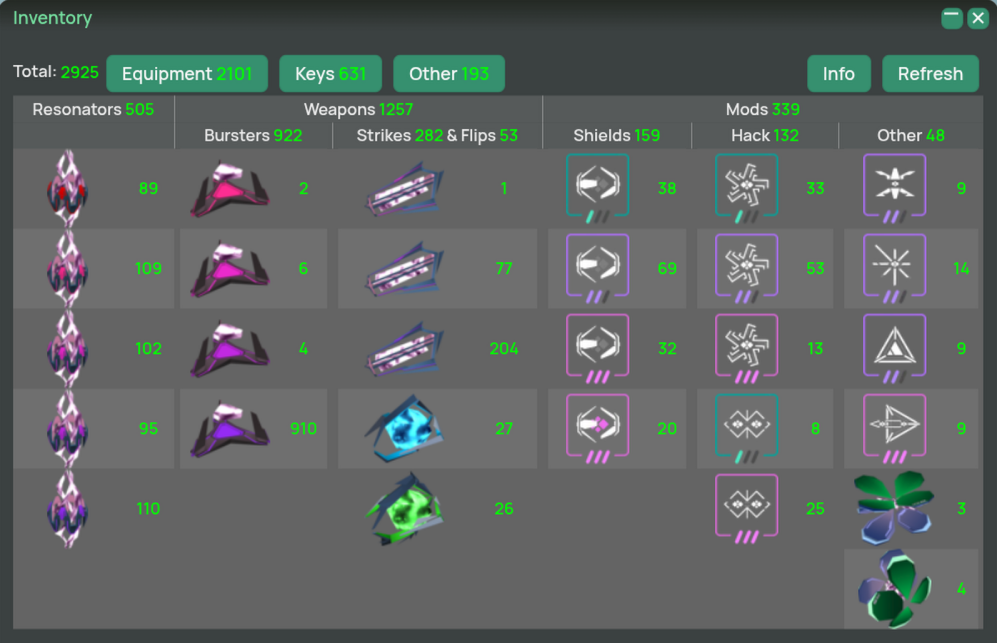Click the green capsule item with count 4
This screenshot has height=643, width=997.
coord(895,589)
